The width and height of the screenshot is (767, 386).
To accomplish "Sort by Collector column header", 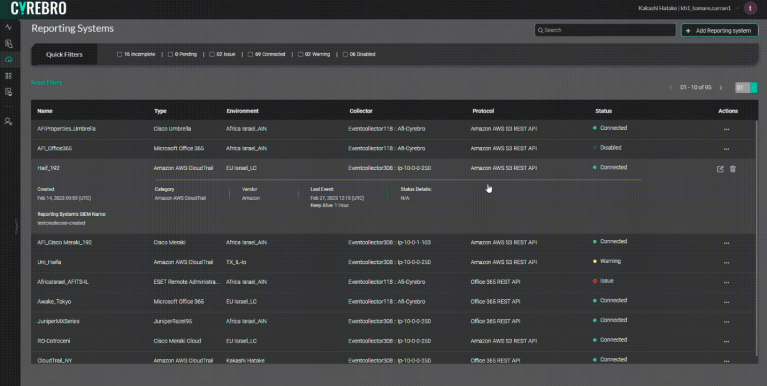I will coord(361,111).
